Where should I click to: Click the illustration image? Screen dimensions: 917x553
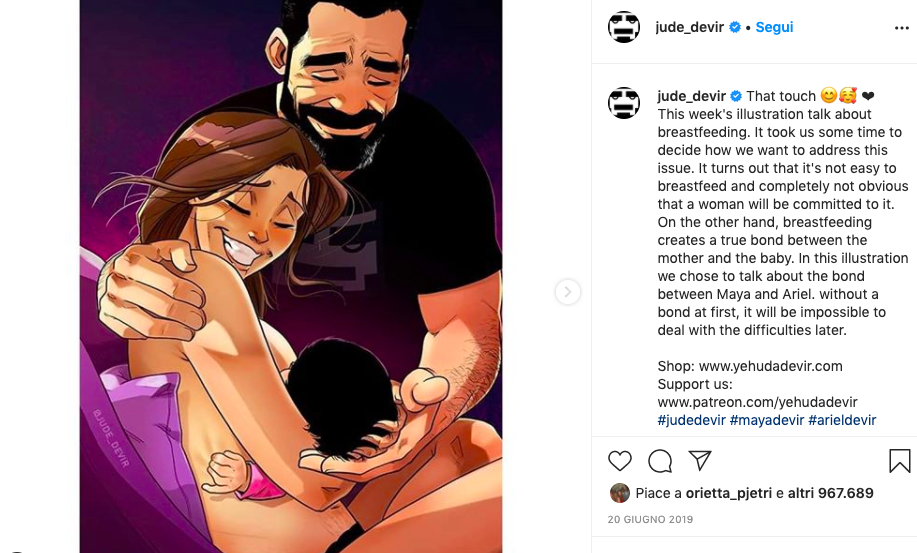click(x=290, y=276)
